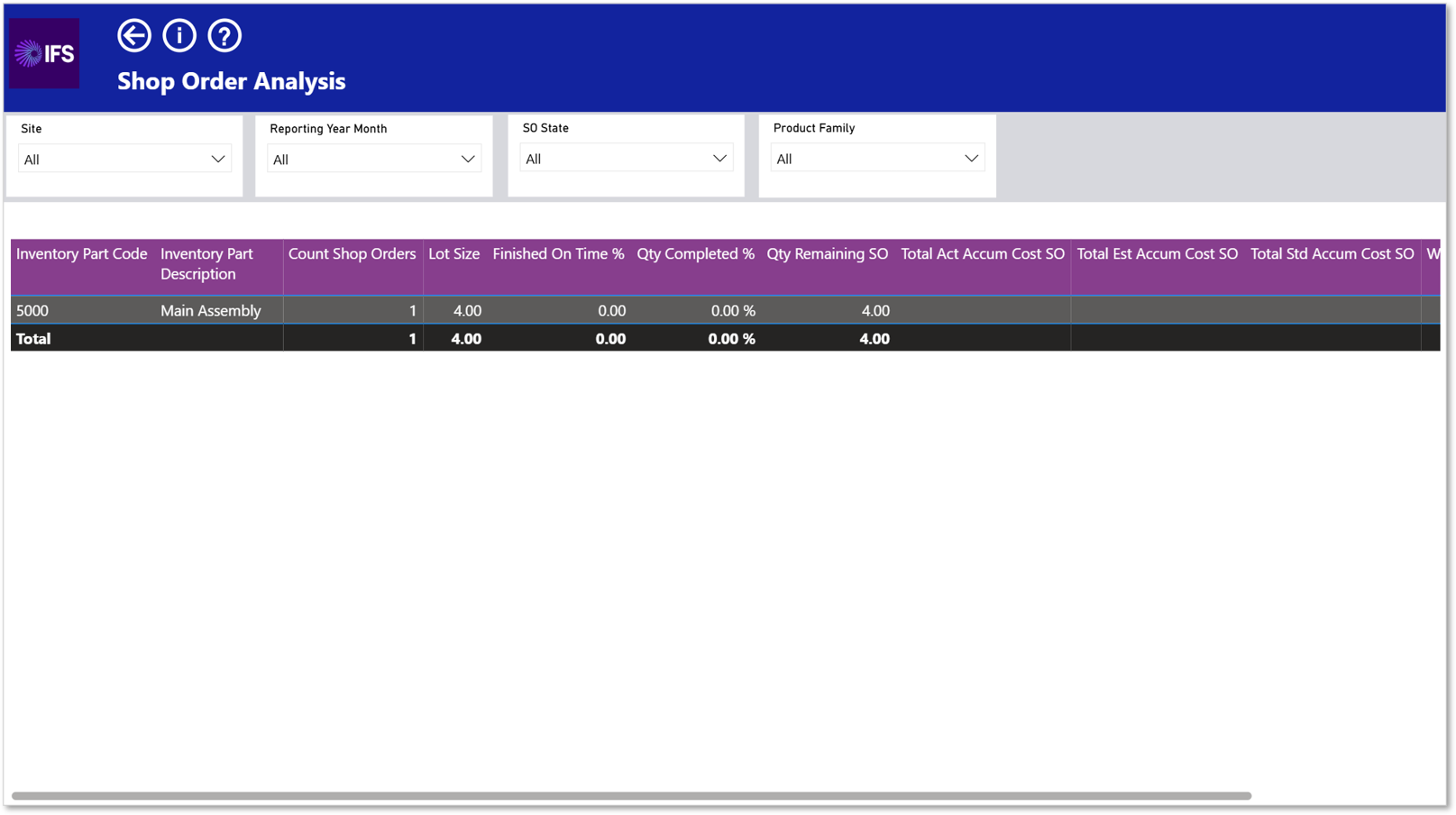Open the Product Family dropdown
Screen dimensions: 1456x815
[x=877, y=159]
